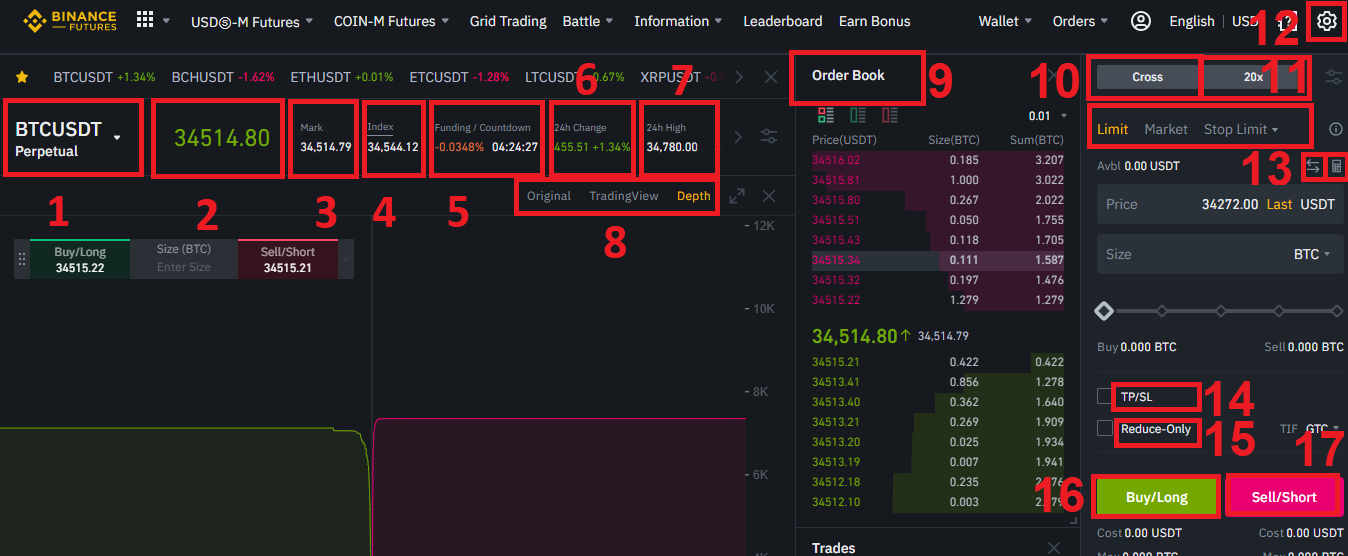Open the calculator icon
Screen dimensions: 1348x556
tap(1336, 166)
